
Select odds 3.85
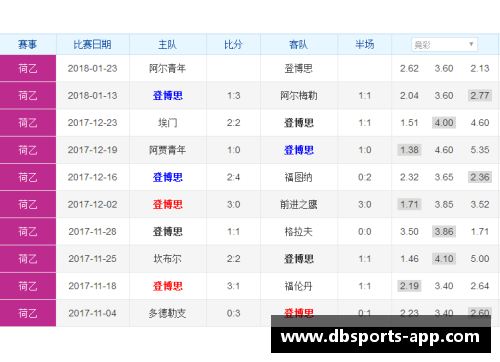click(444, 204)
